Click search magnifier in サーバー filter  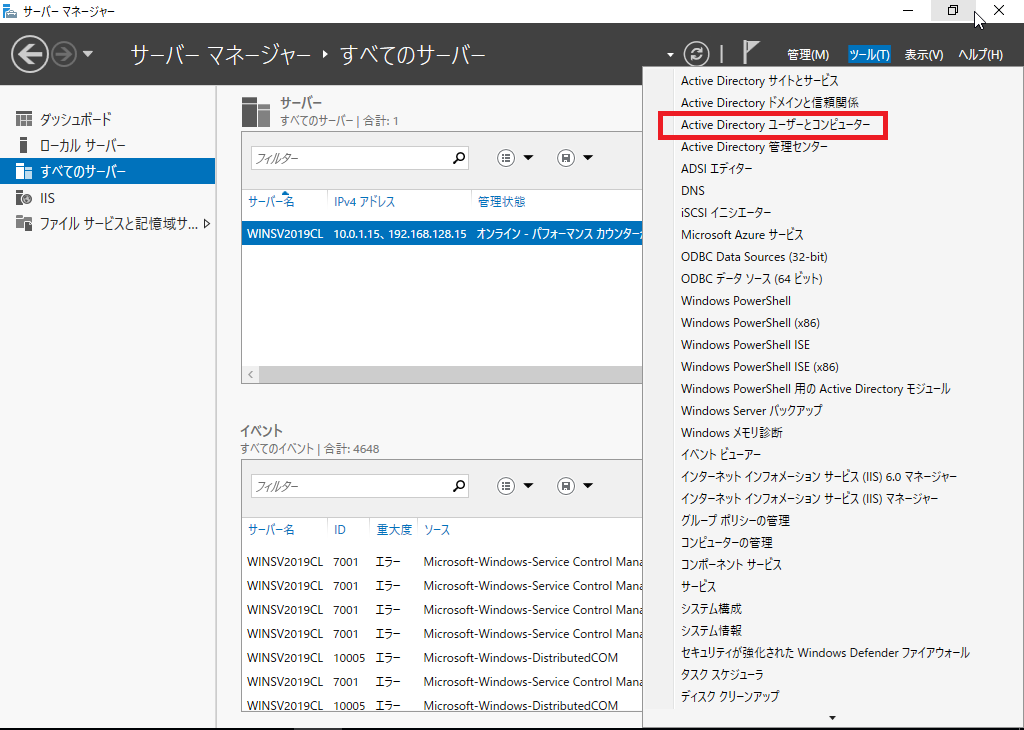(459, 157)
